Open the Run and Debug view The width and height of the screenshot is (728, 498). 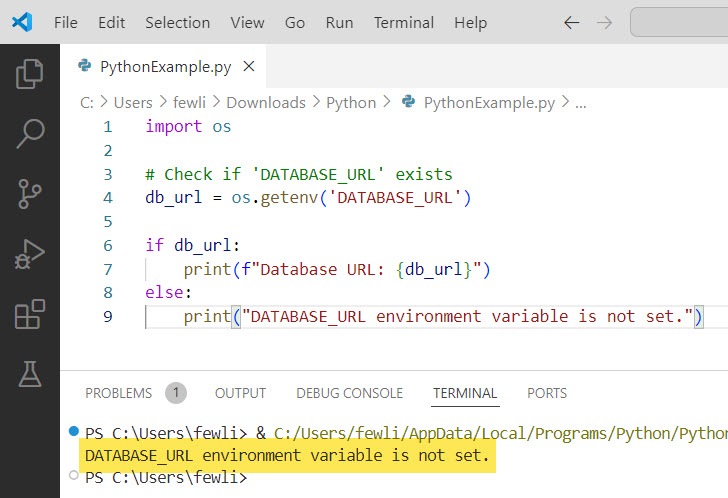(30, 254)
